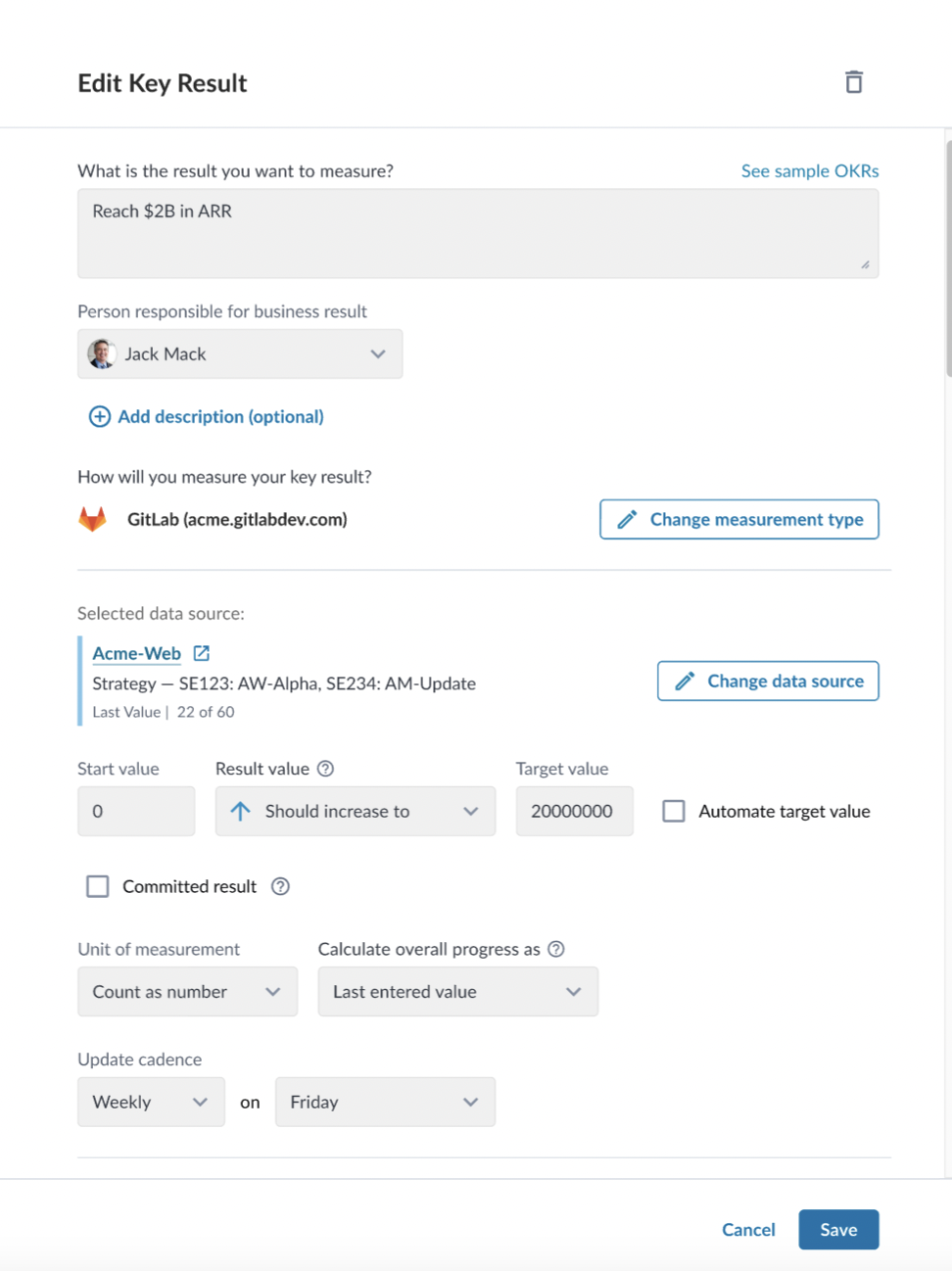Open the See sample OKRs link

(x=810, y=170)
